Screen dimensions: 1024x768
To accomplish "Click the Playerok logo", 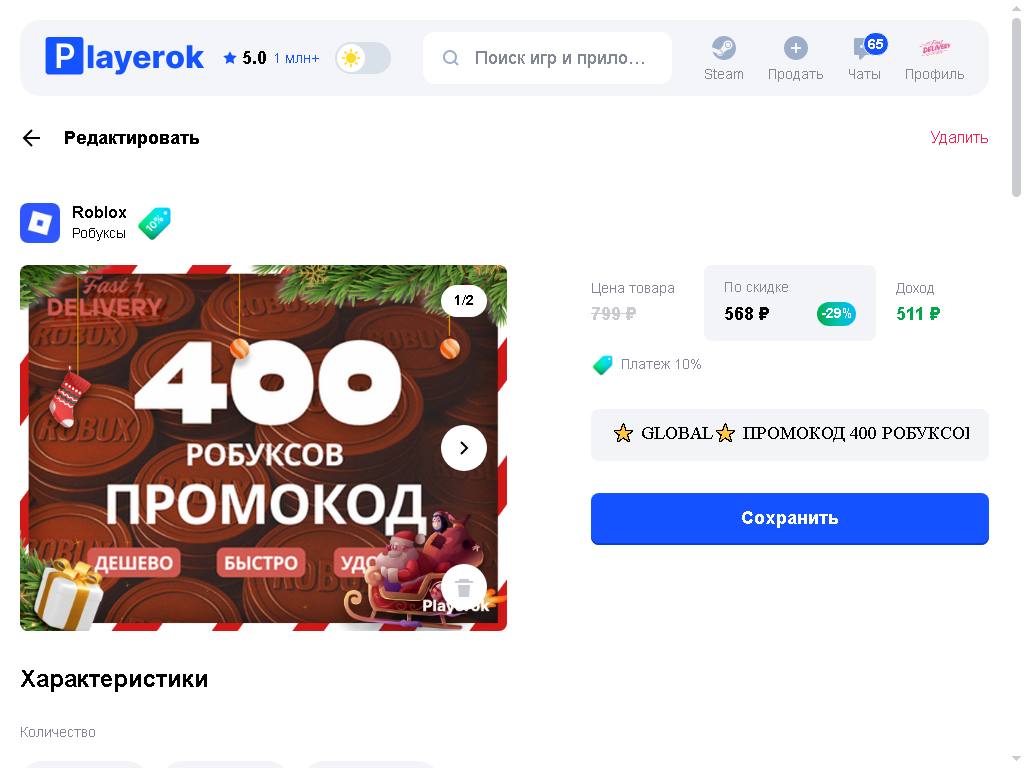I will (x=124, y=57).
